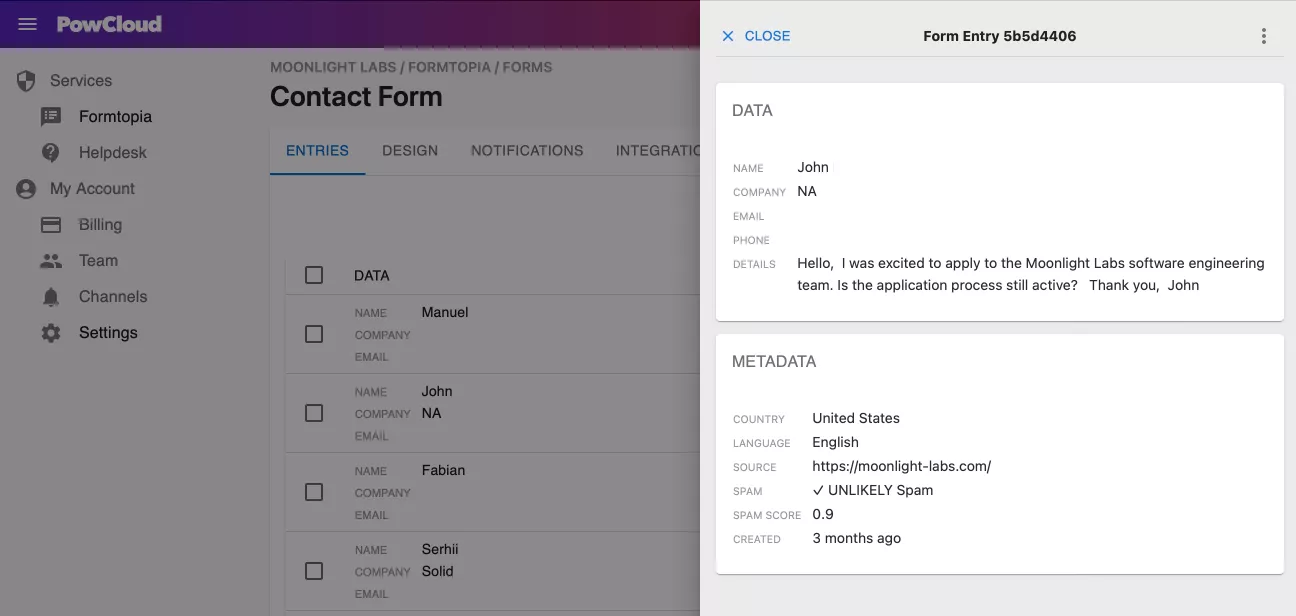Click the Services cloud icon
Screen dimensions: 1296x616
point(24,81)
